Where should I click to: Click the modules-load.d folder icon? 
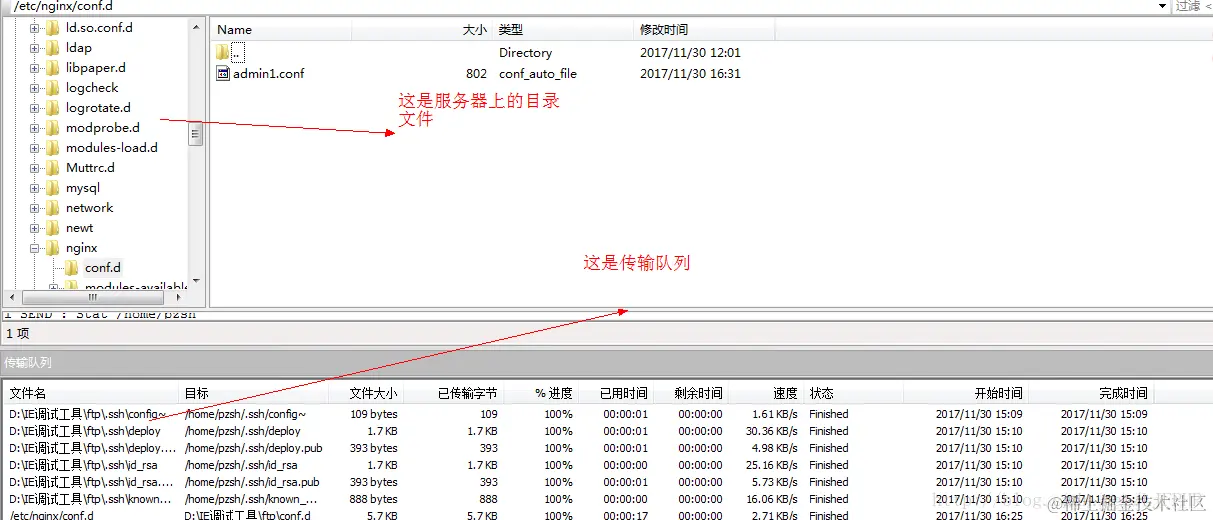(x=53, y=148)
